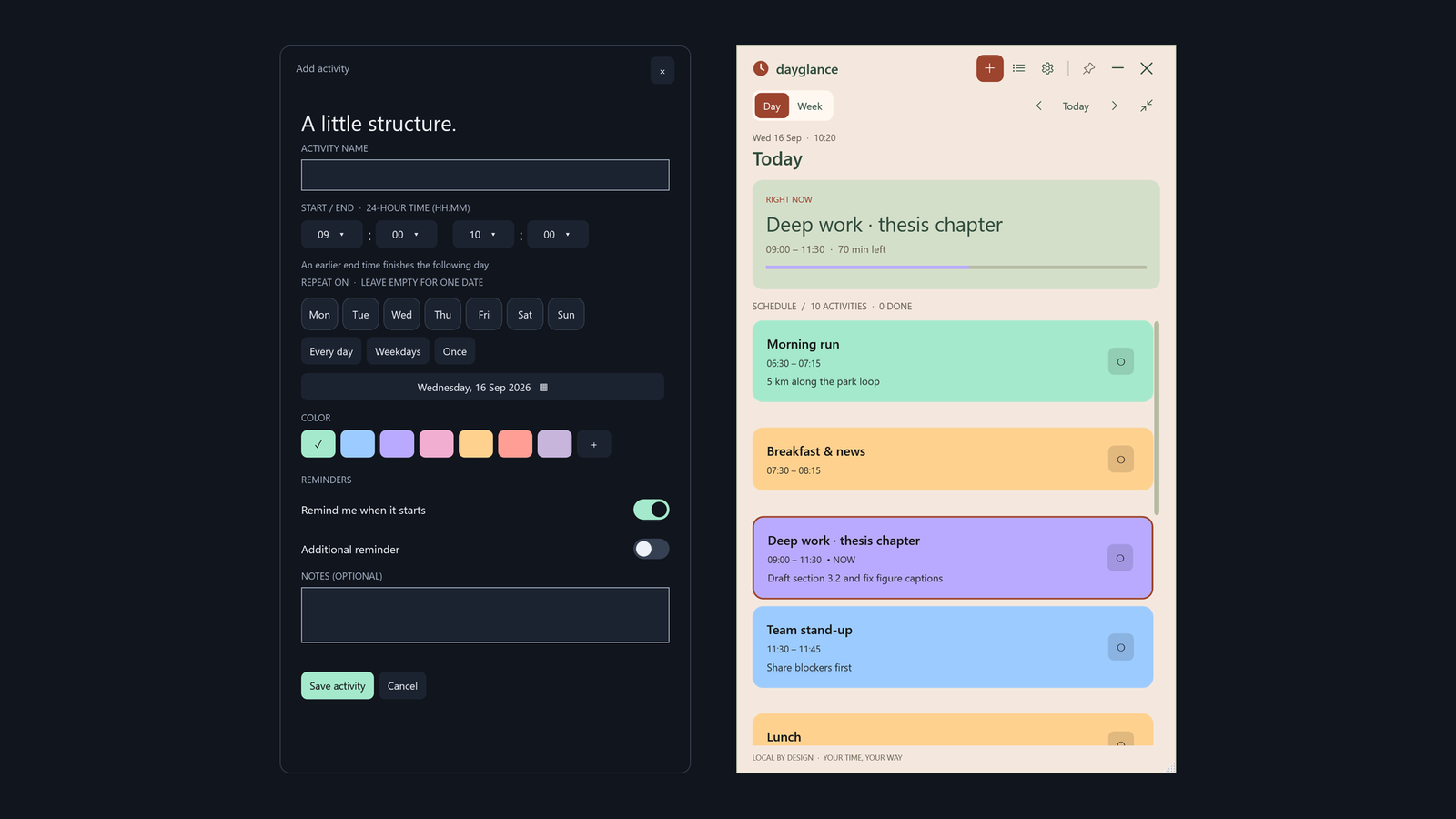This screenshot has width=1456, height=819.
Task: Choose the blue color swatch
Action: (x=358, y=444)
